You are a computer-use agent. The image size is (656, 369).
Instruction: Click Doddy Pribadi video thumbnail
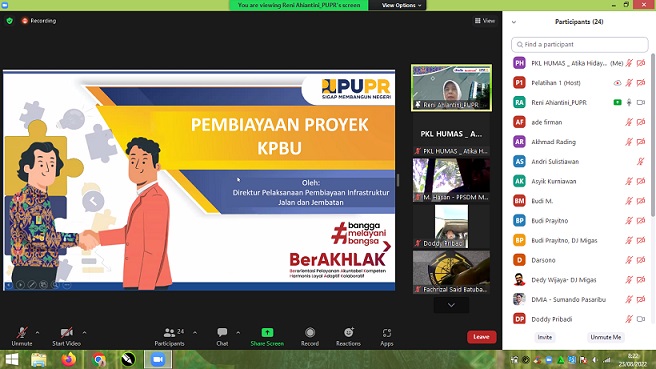click(451, 226)
